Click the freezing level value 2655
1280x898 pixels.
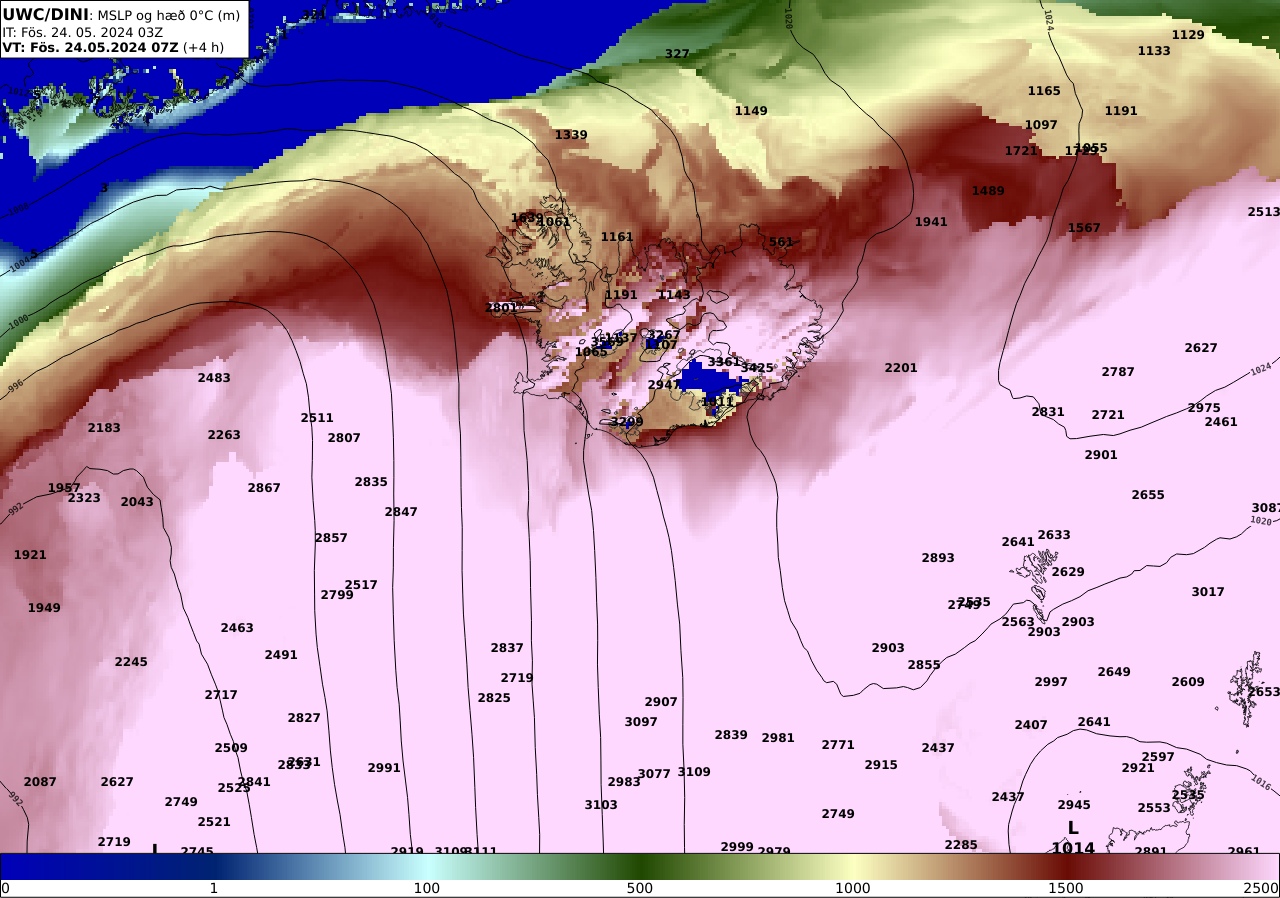(1148, 495)
